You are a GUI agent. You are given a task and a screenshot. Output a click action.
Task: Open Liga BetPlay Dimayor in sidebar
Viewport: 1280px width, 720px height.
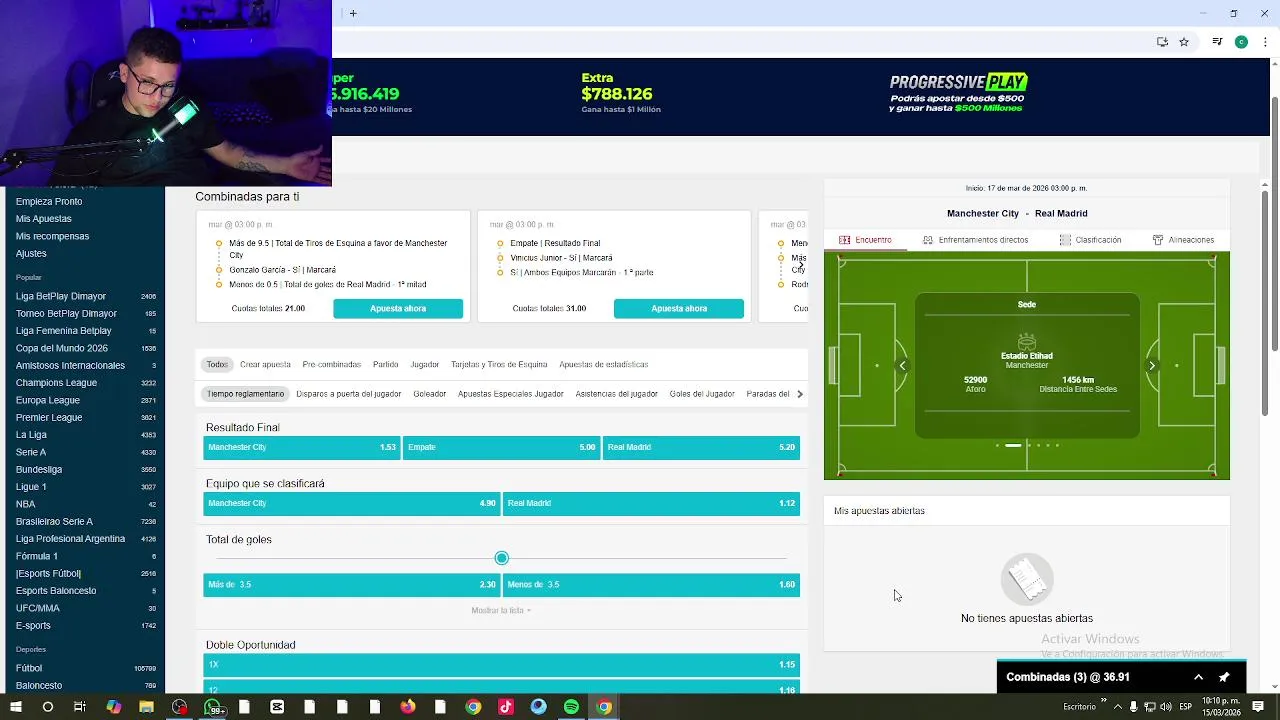(61, 296)
